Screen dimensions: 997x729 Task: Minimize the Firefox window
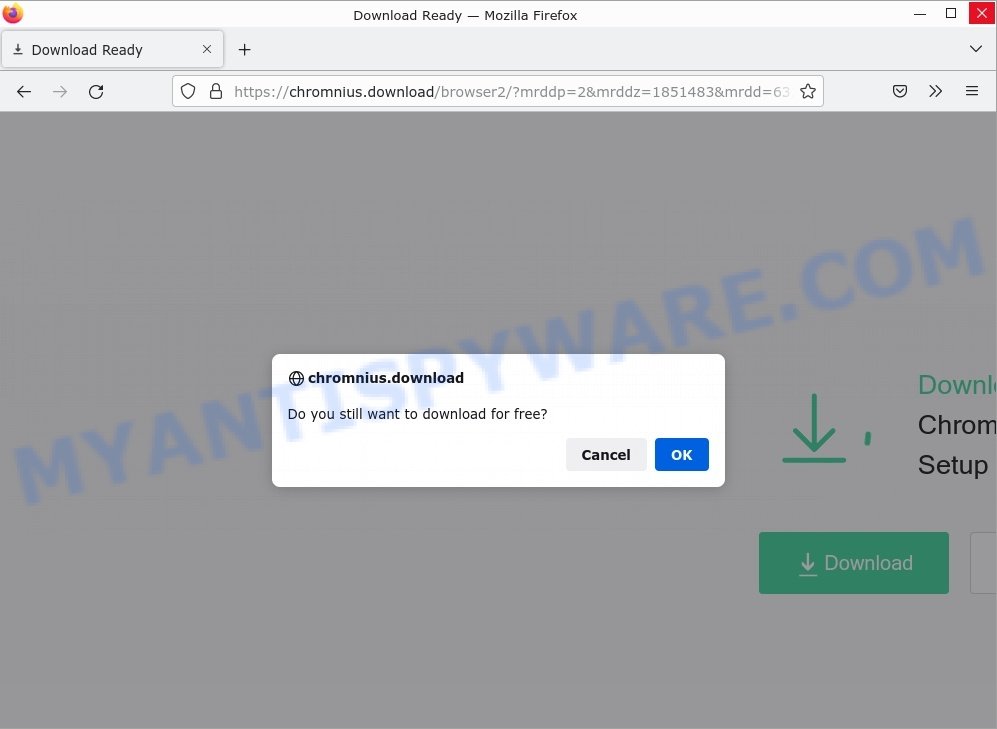(919, 13)
